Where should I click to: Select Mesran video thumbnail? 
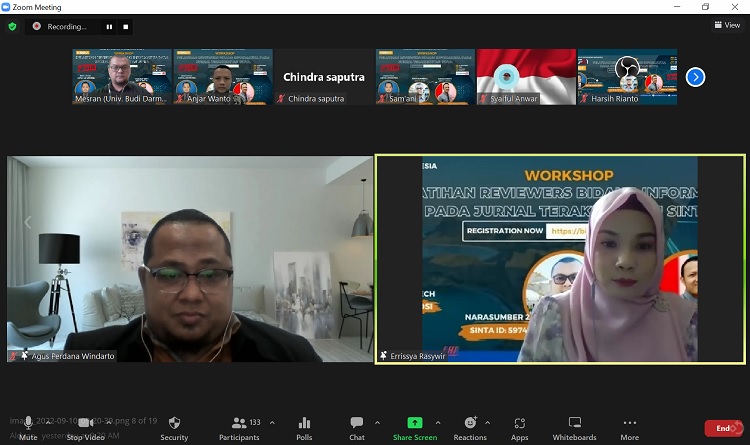click(x=122, y=77)
